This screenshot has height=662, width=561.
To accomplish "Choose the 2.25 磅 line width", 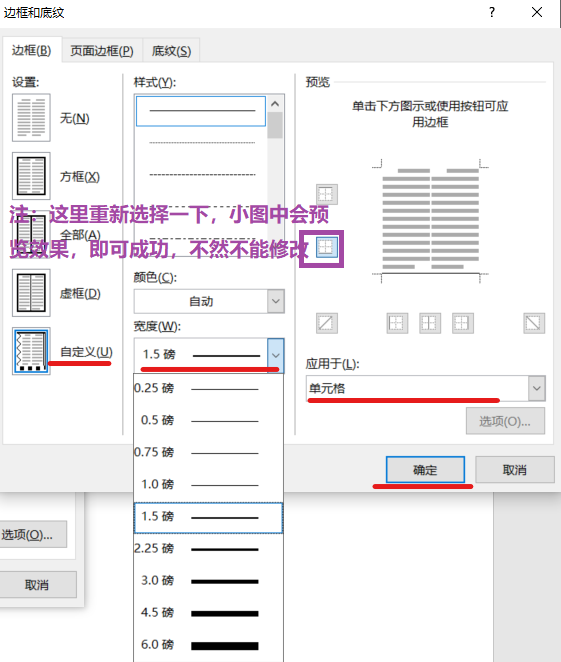I will pos(208,549).
